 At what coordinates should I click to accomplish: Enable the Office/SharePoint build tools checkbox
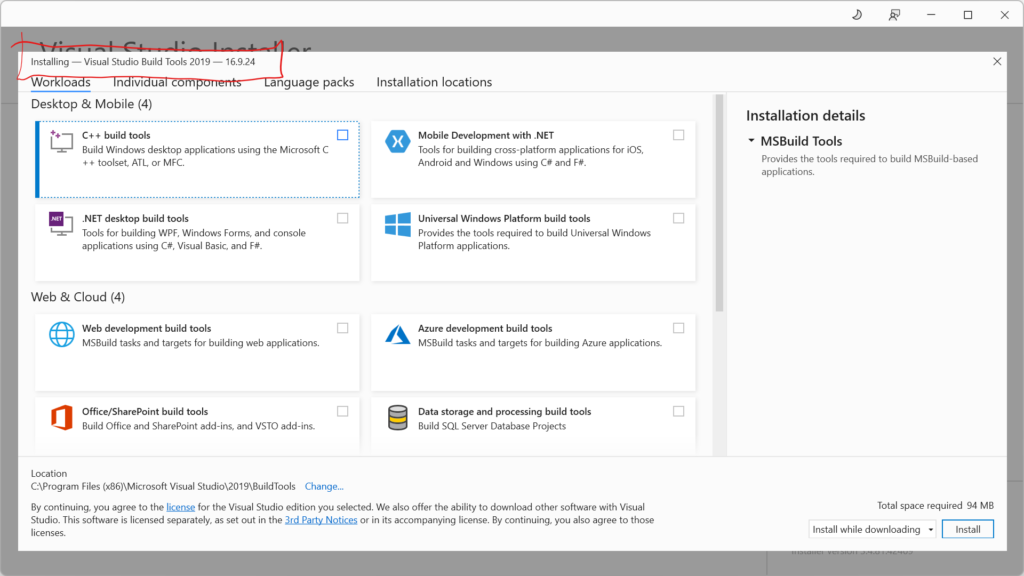tap(342, 411)
